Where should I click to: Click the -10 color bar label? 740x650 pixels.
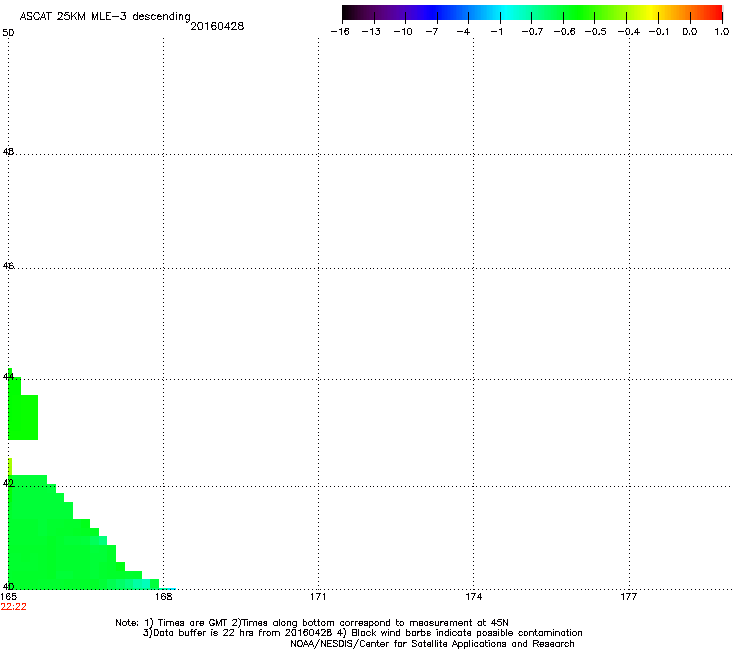[403, 32]
